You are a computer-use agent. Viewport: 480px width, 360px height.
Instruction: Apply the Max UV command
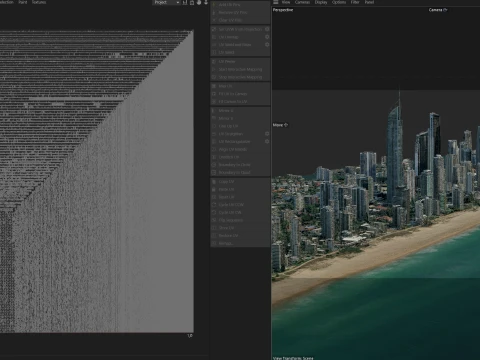pos(240,86)
